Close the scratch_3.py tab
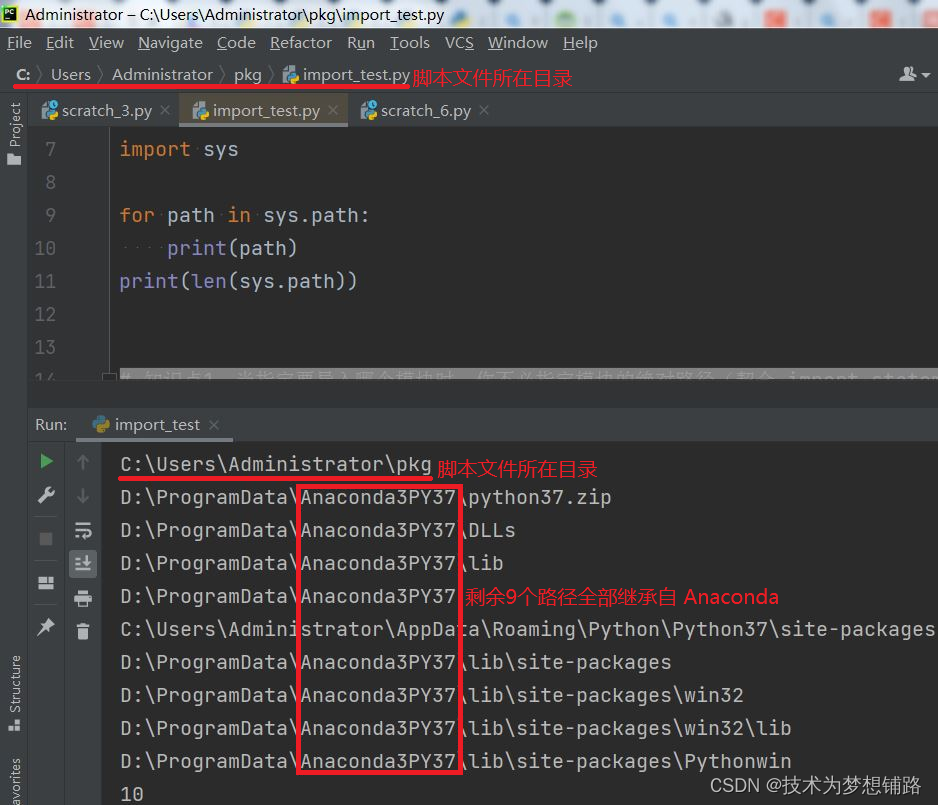 coord(166,111)
